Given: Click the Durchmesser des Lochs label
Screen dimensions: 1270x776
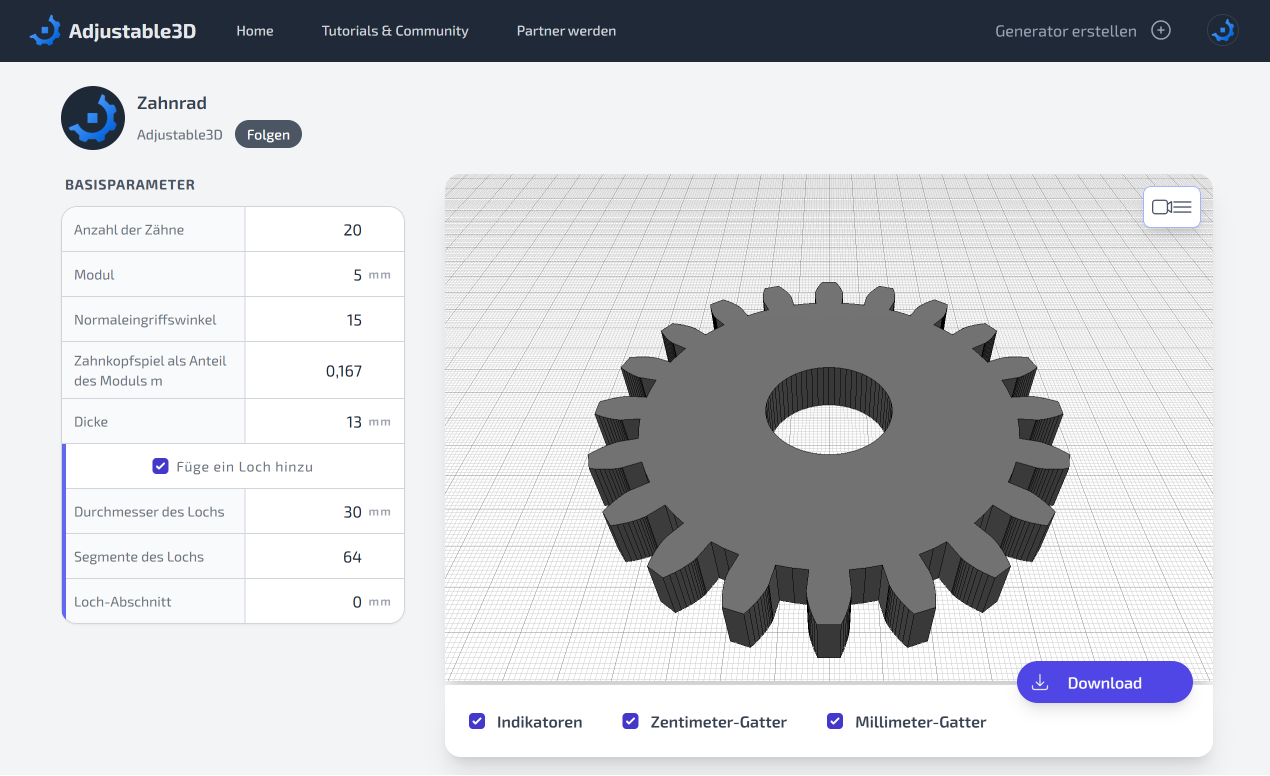Looking at the screenshot, I should tap(149, 511).
